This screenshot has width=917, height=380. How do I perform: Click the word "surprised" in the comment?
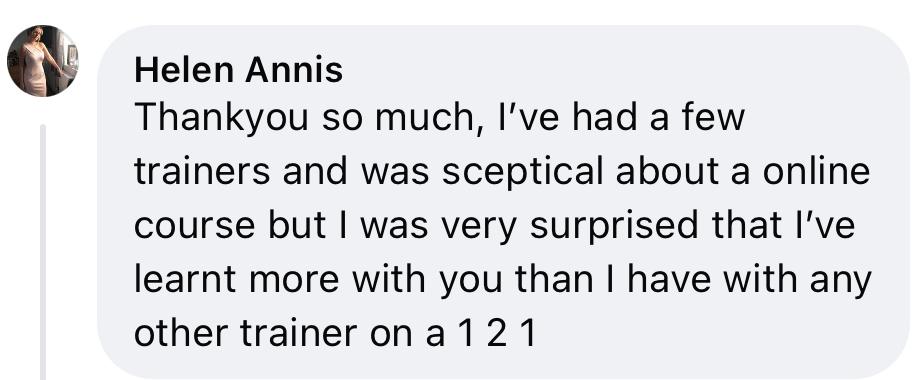click(x=614, y=227)
